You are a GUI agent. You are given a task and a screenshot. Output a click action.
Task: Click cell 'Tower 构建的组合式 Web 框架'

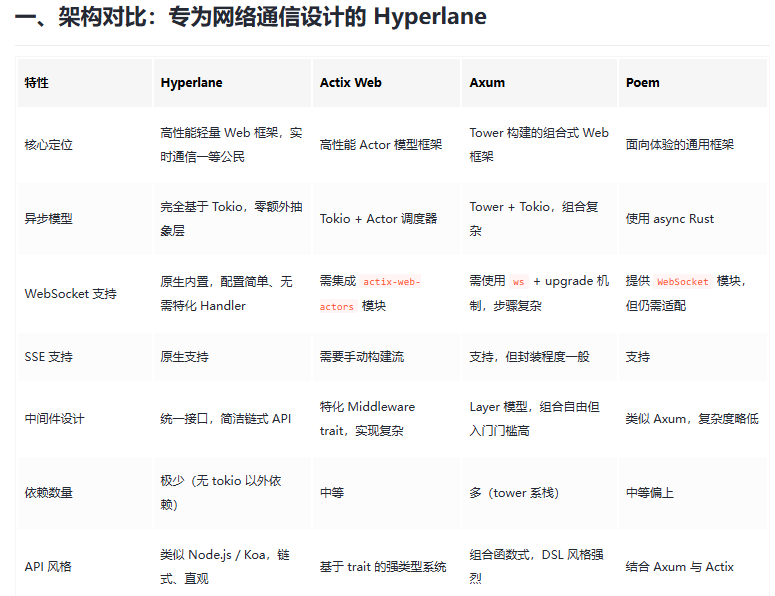[x=539, y=145]
